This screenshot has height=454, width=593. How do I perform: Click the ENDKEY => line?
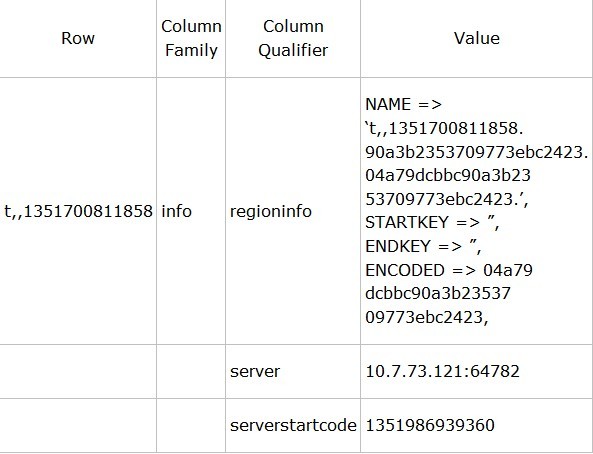coord(423,246)
